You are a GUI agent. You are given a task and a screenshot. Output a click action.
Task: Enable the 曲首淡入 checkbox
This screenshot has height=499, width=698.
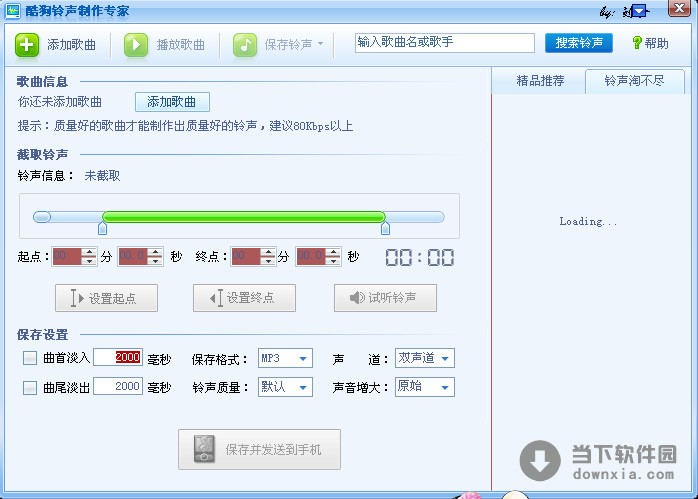30,358
